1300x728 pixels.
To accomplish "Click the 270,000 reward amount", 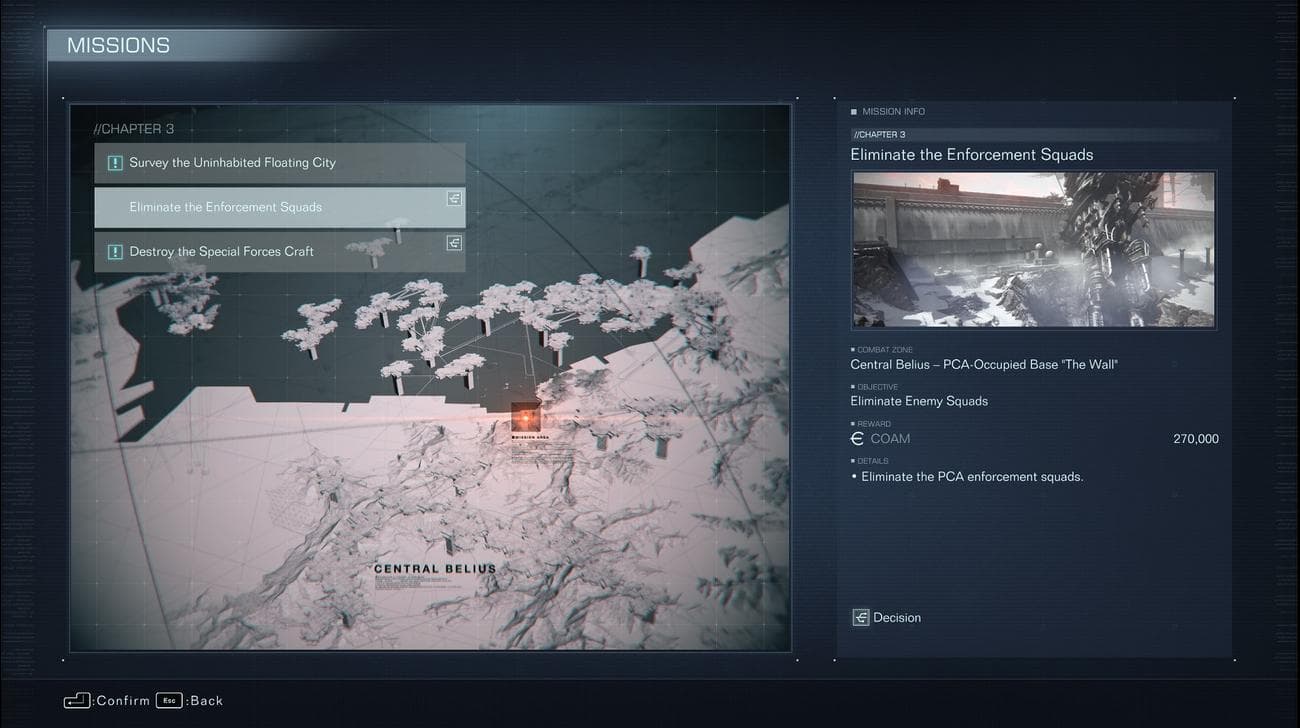I will (x=1195, y=439).
